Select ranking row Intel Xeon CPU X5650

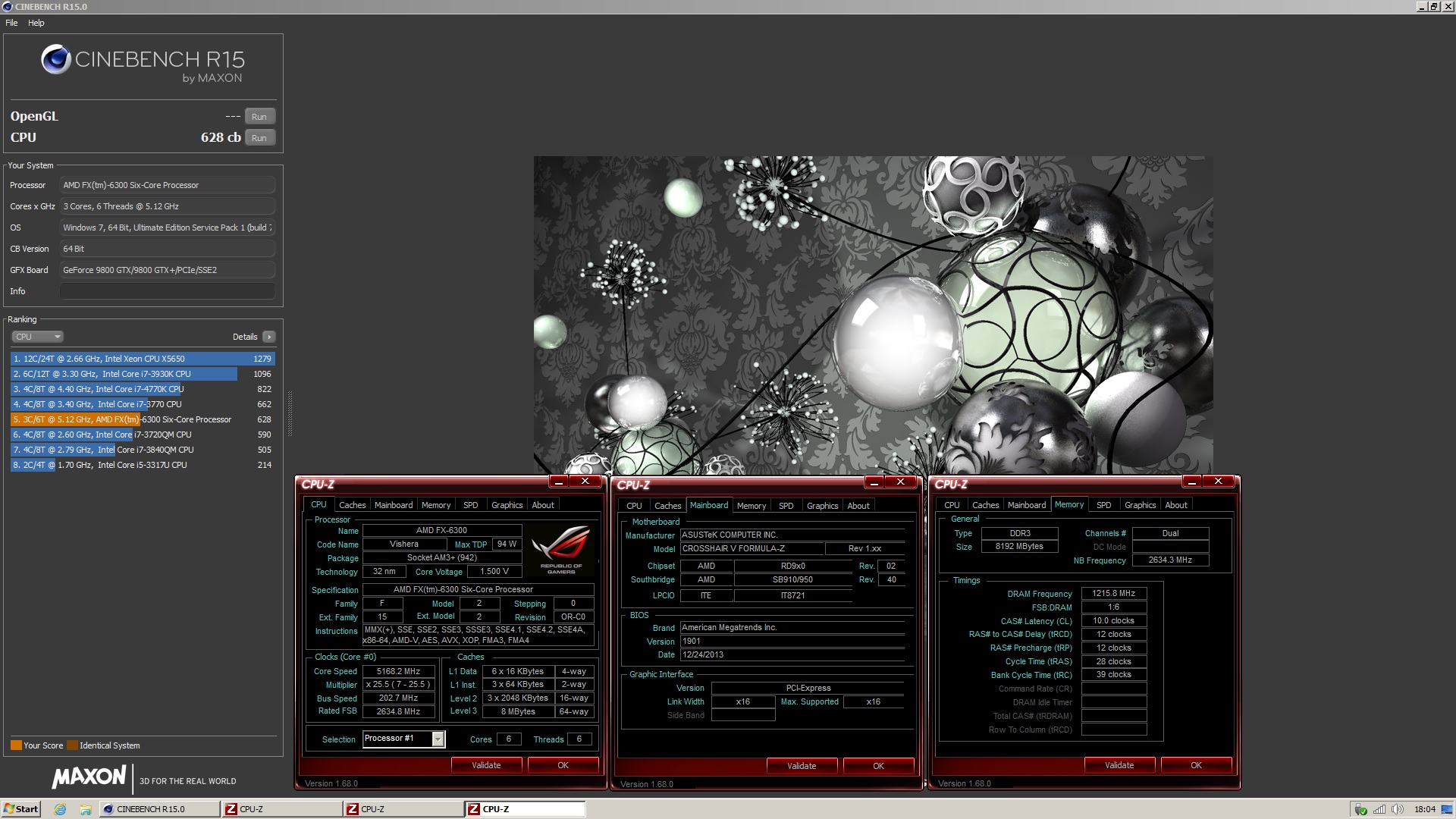[142, 359]
